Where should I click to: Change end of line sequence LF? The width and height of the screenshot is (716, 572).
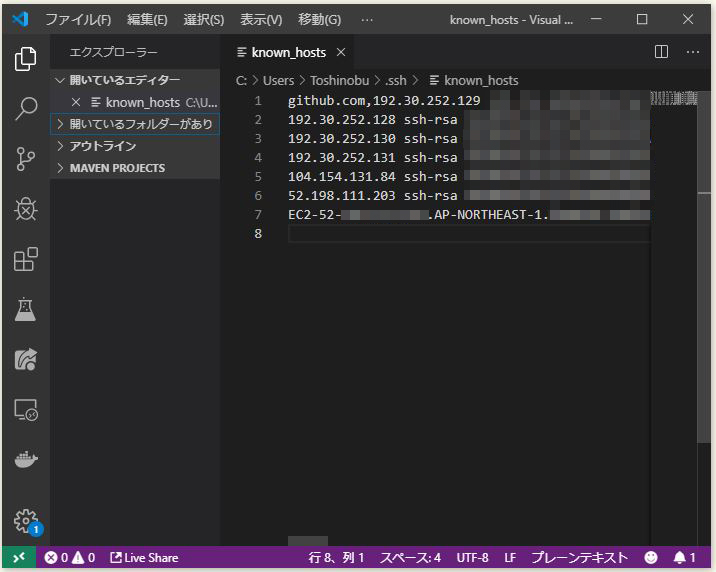(x=510, y=557)
